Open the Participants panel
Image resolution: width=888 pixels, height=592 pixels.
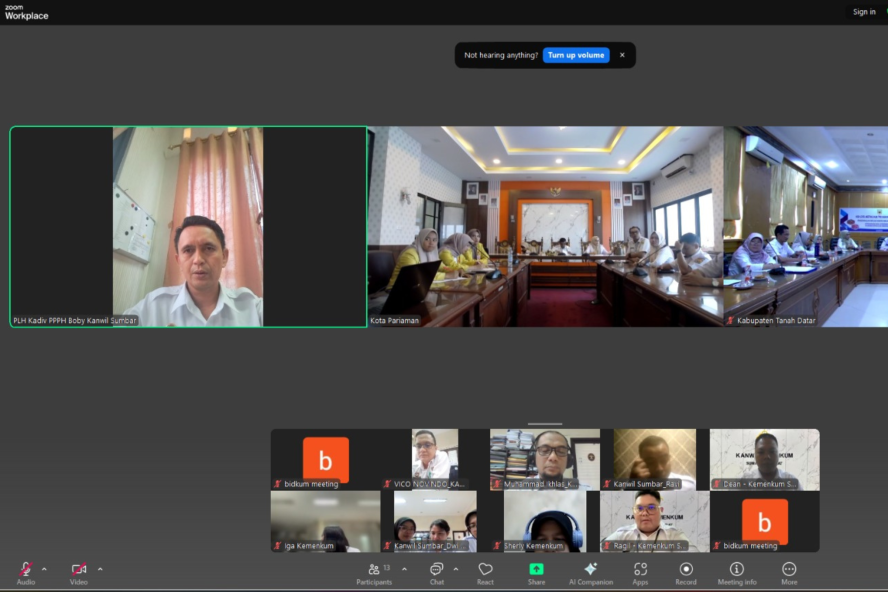374,571
